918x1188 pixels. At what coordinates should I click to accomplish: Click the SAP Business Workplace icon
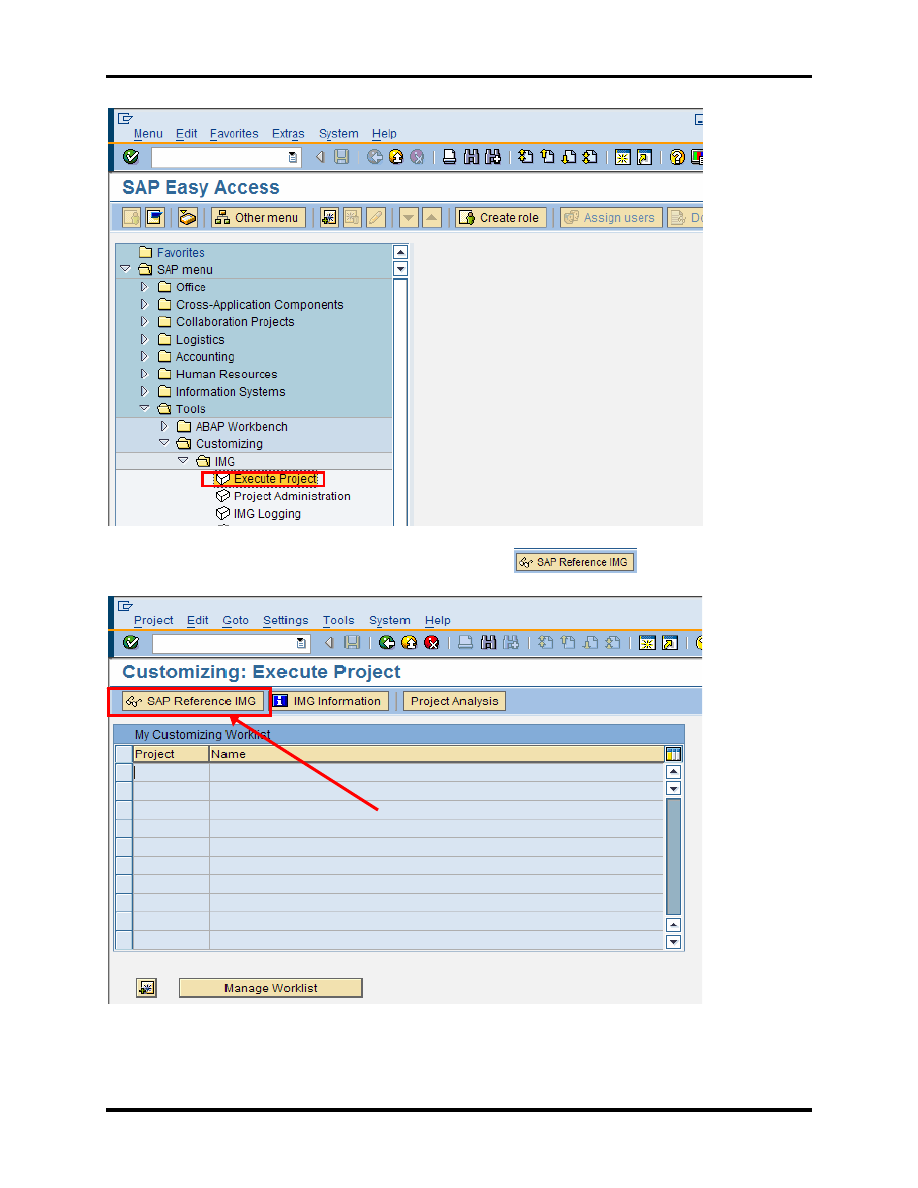187,218
